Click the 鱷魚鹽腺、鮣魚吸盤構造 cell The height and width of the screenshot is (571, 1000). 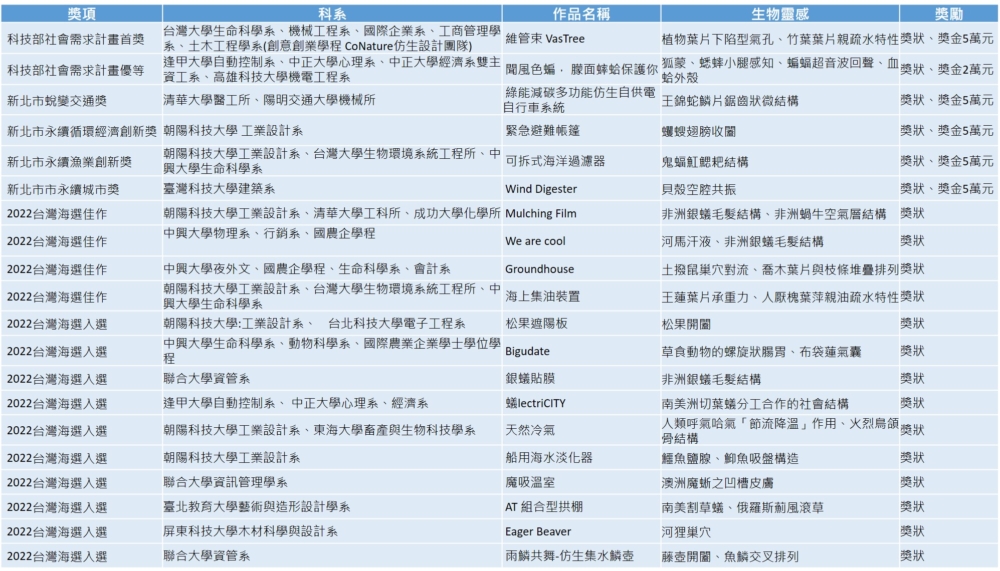(x=780, y=458)
